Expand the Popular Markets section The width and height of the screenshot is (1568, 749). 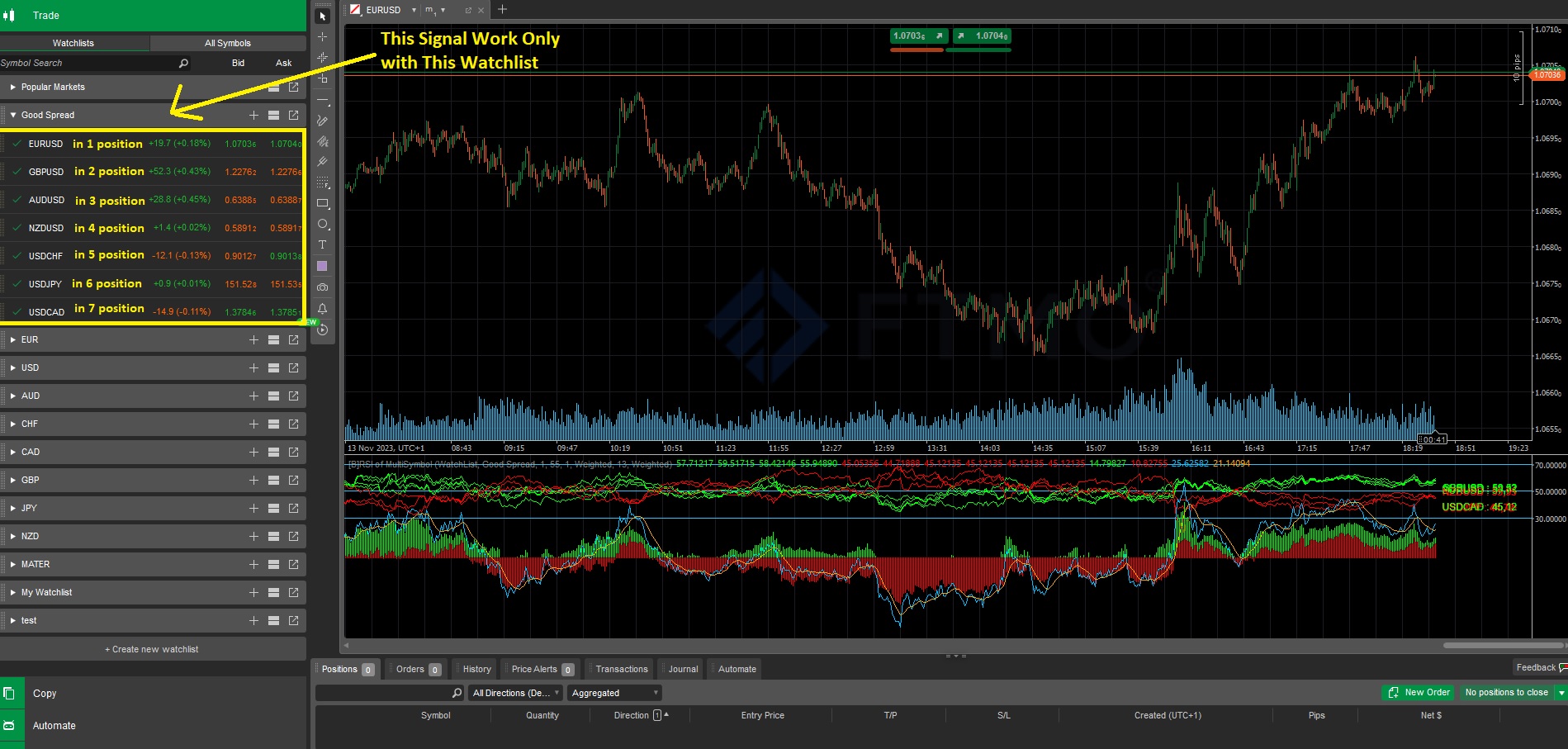[13, 87]
